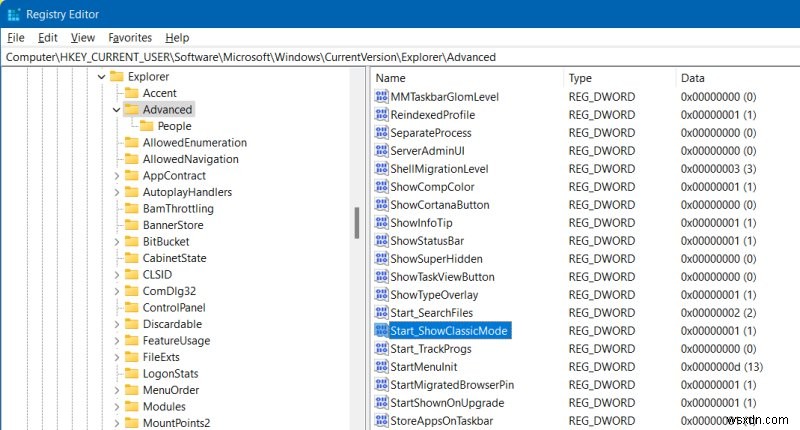This screenshot has width=800, height=430.
Task: Click the BitBucket folder icon
Action: click(132, 241)
